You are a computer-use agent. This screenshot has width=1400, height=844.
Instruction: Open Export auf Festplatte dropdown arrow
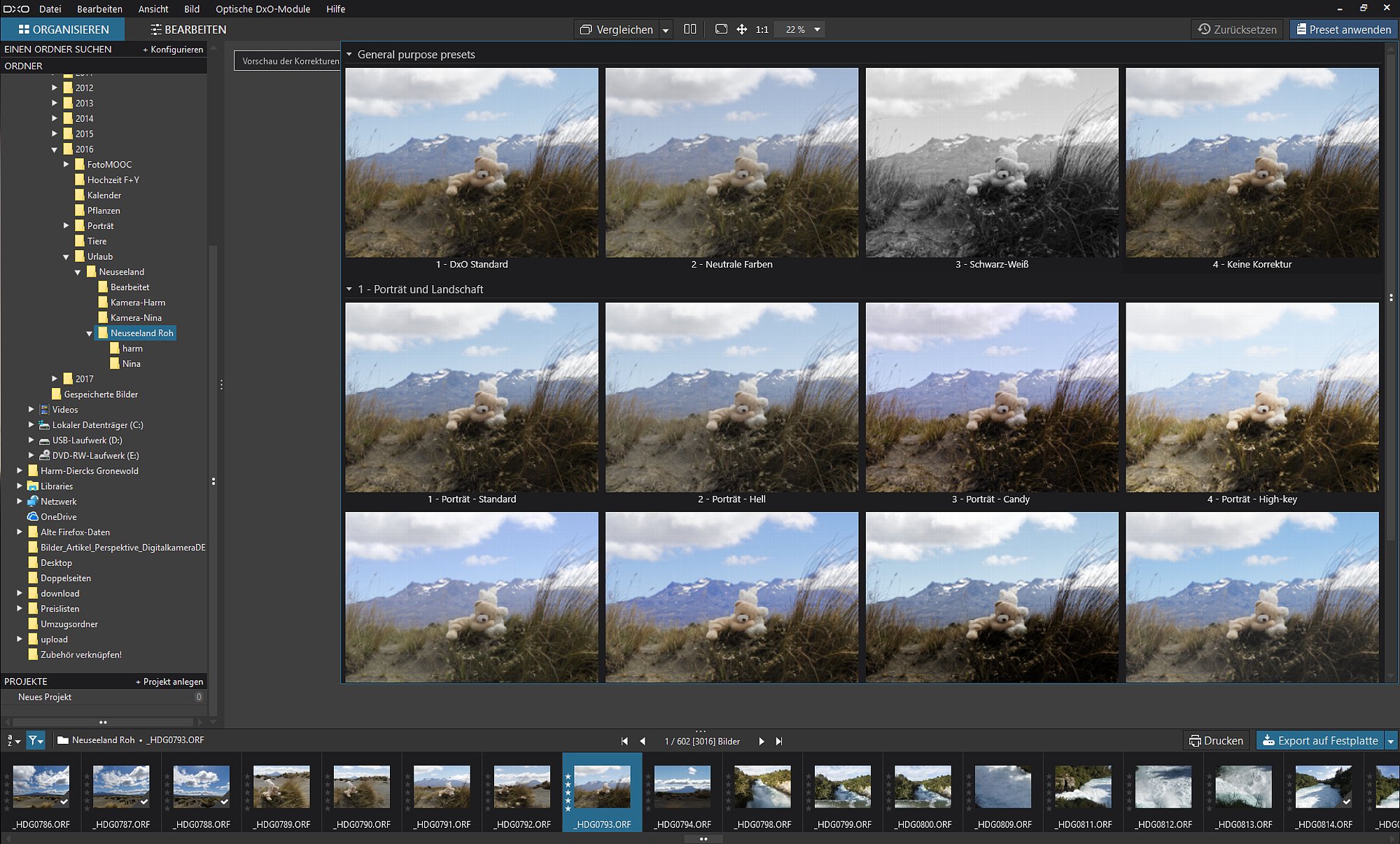click(x=1391, y=741)
